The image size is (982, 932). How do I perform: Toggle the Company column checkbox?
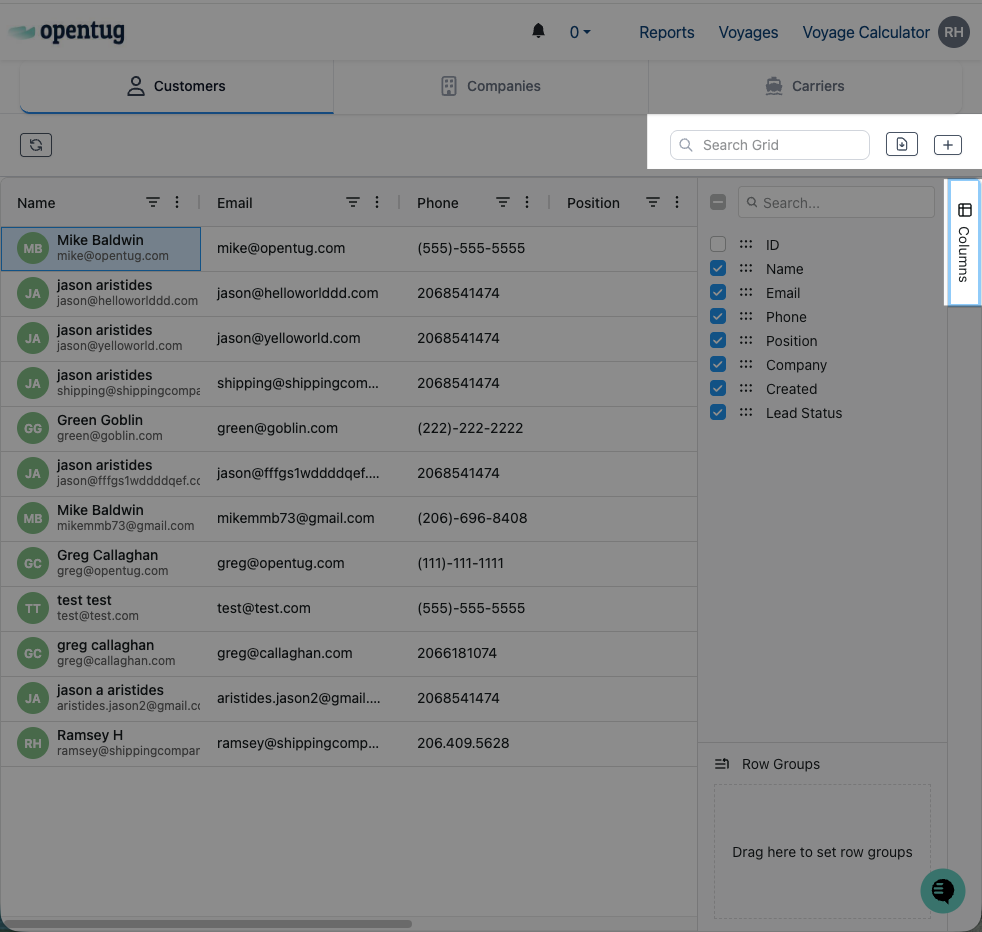[x=718, y=364]
